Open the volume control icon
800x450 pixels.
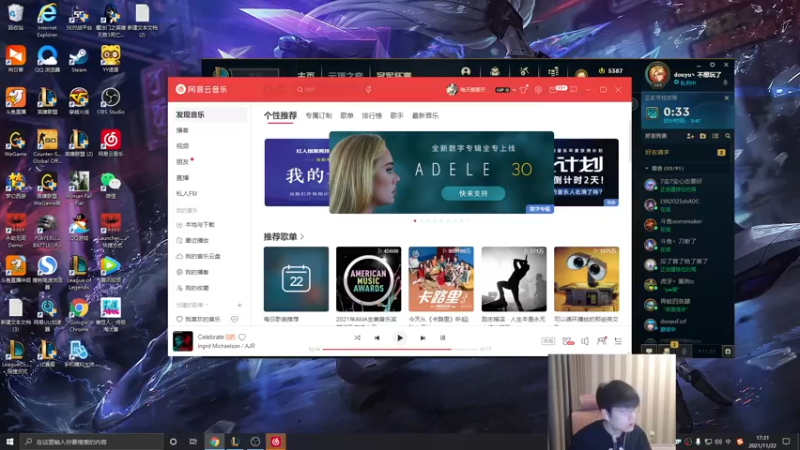[585, 341]
